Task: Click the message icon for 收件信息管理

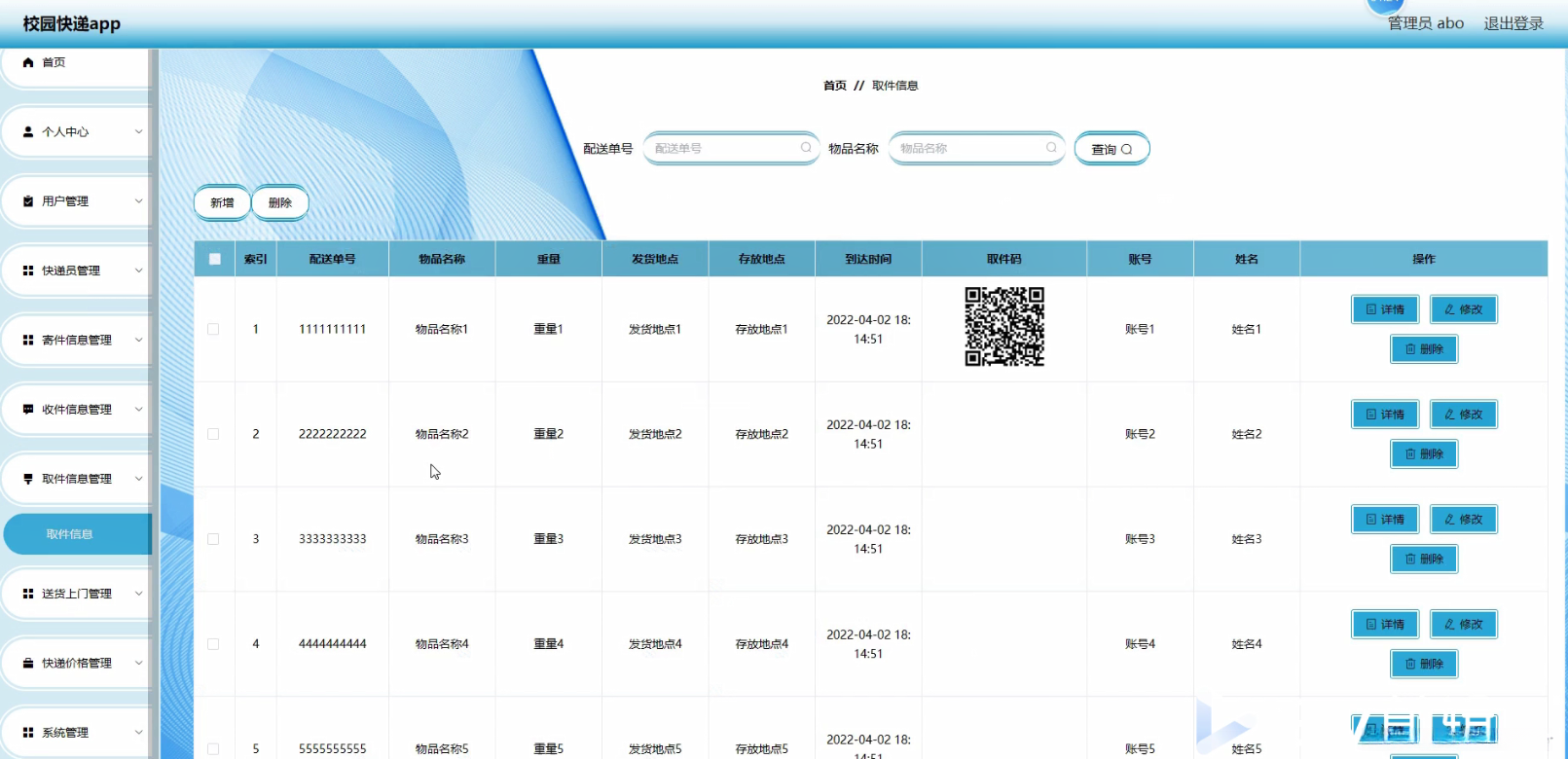Action: point(28,410)
